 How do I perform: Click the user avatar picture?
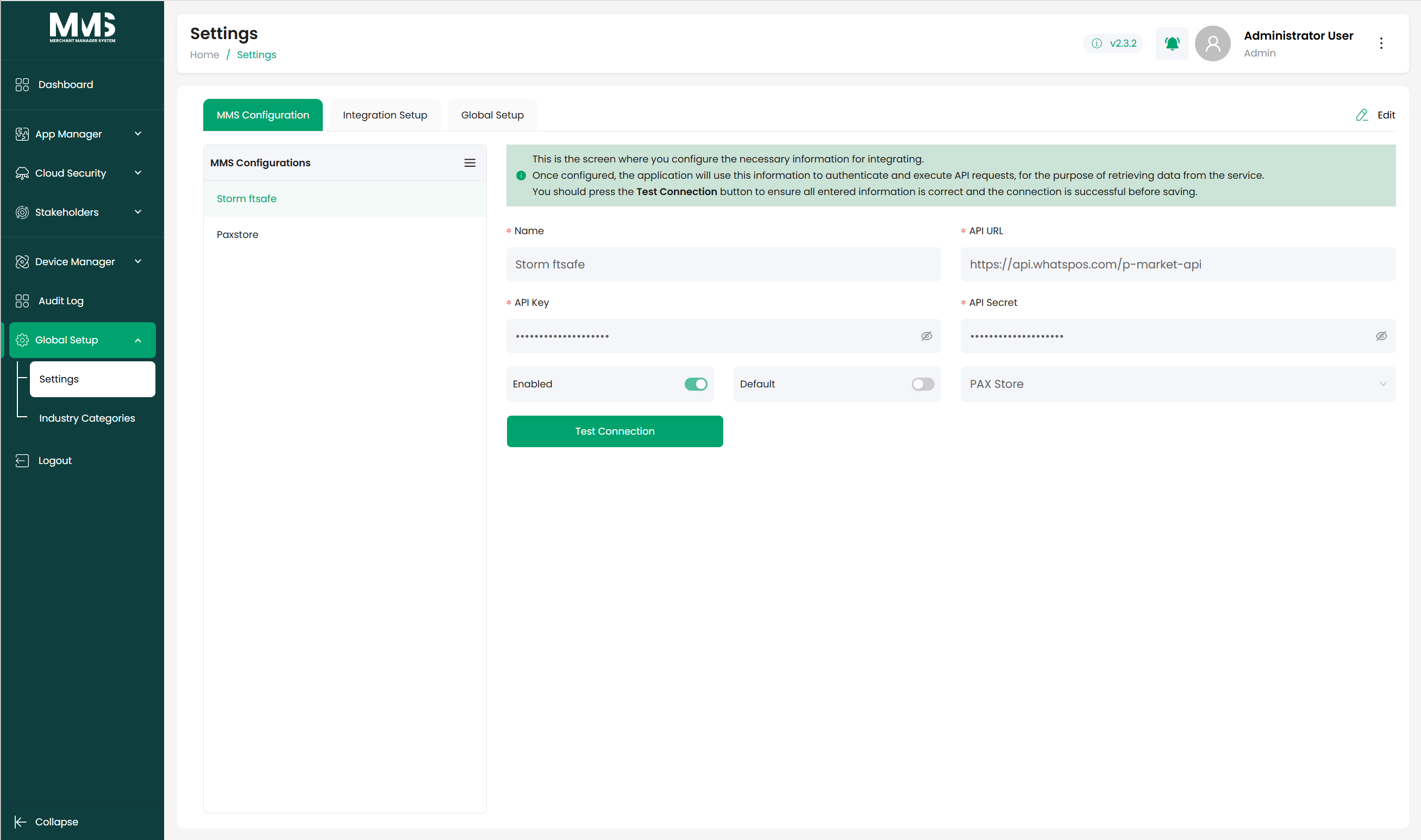click(1213, 43)
